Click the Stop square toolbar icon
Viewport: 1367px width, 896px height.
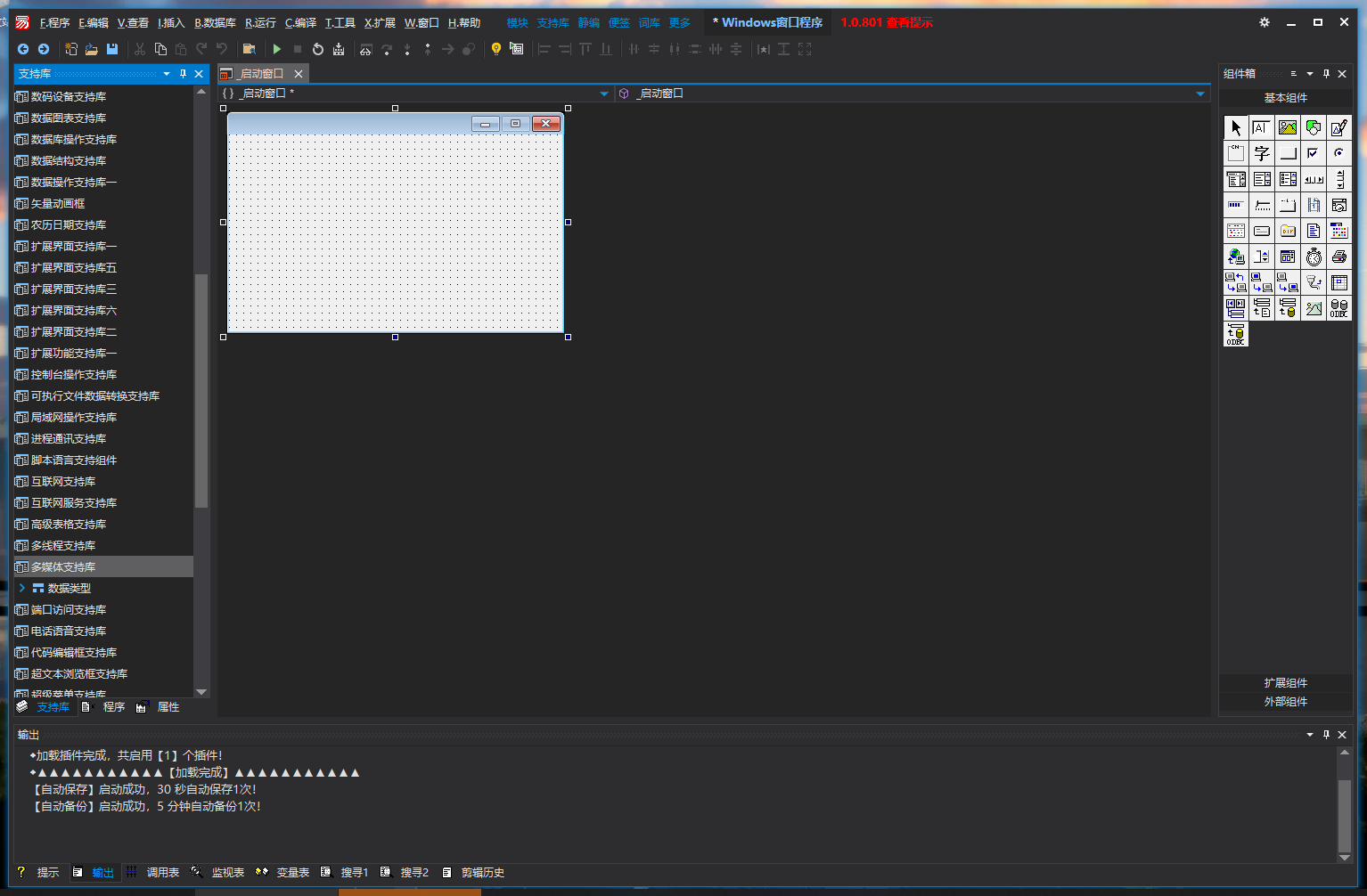(298, 49)
